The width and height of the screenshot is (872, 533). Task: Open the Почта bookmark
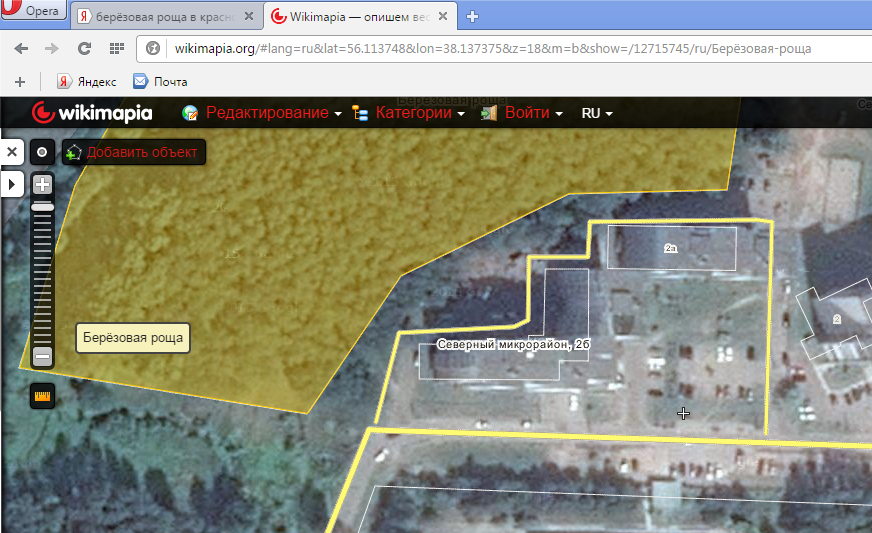[x=160, y=82]
